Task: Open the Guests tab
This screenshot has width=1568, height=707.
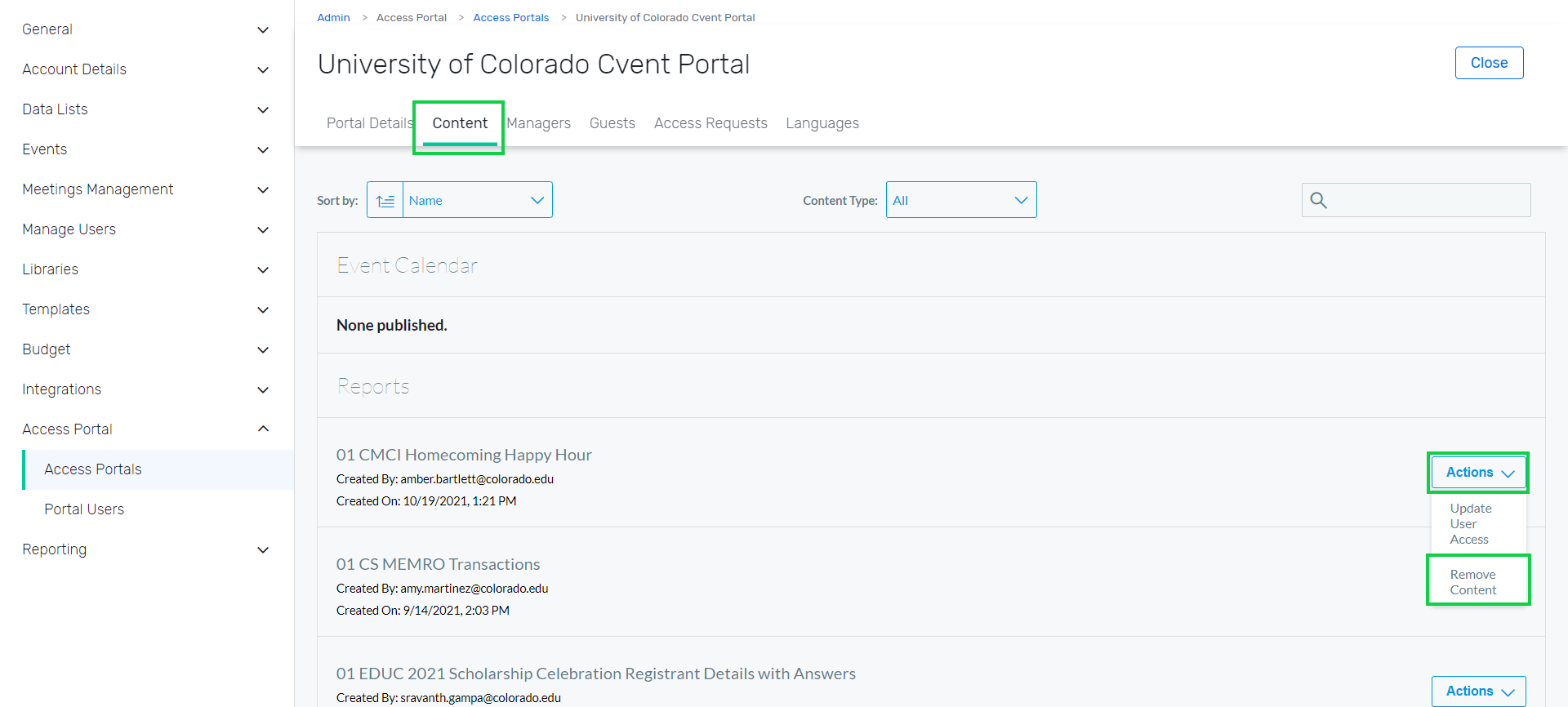Action: [x=612, y=123]
